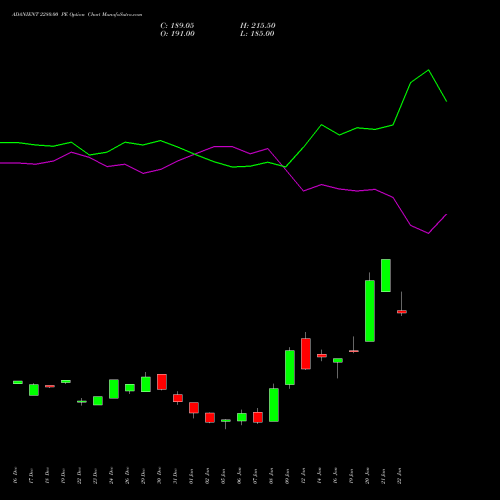The height and width of the screenshot is (500, 500).
Task: Select the 08 Jan date label
Action: pos(271,476)
